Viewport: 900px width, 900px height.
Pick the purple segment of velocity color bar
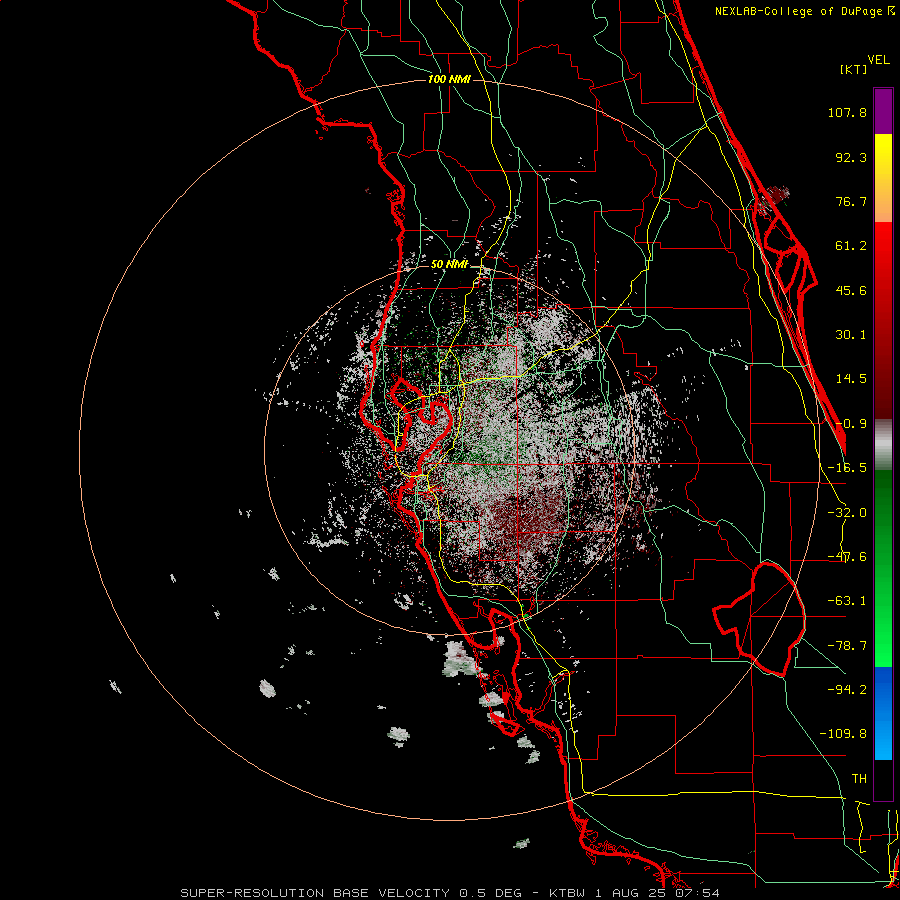pos(883,111)
